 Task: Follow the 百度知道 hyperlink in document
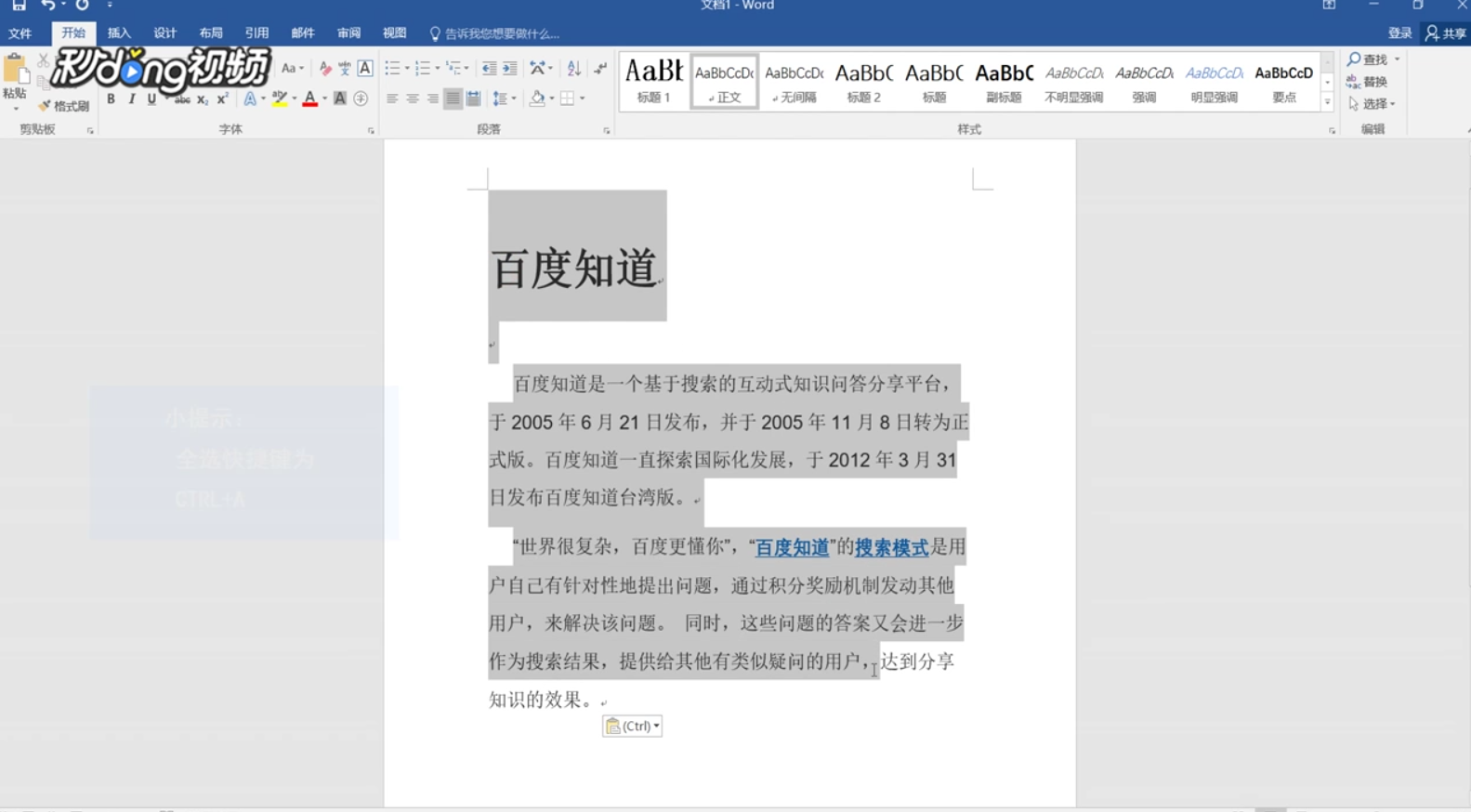[x=792, y=547]
